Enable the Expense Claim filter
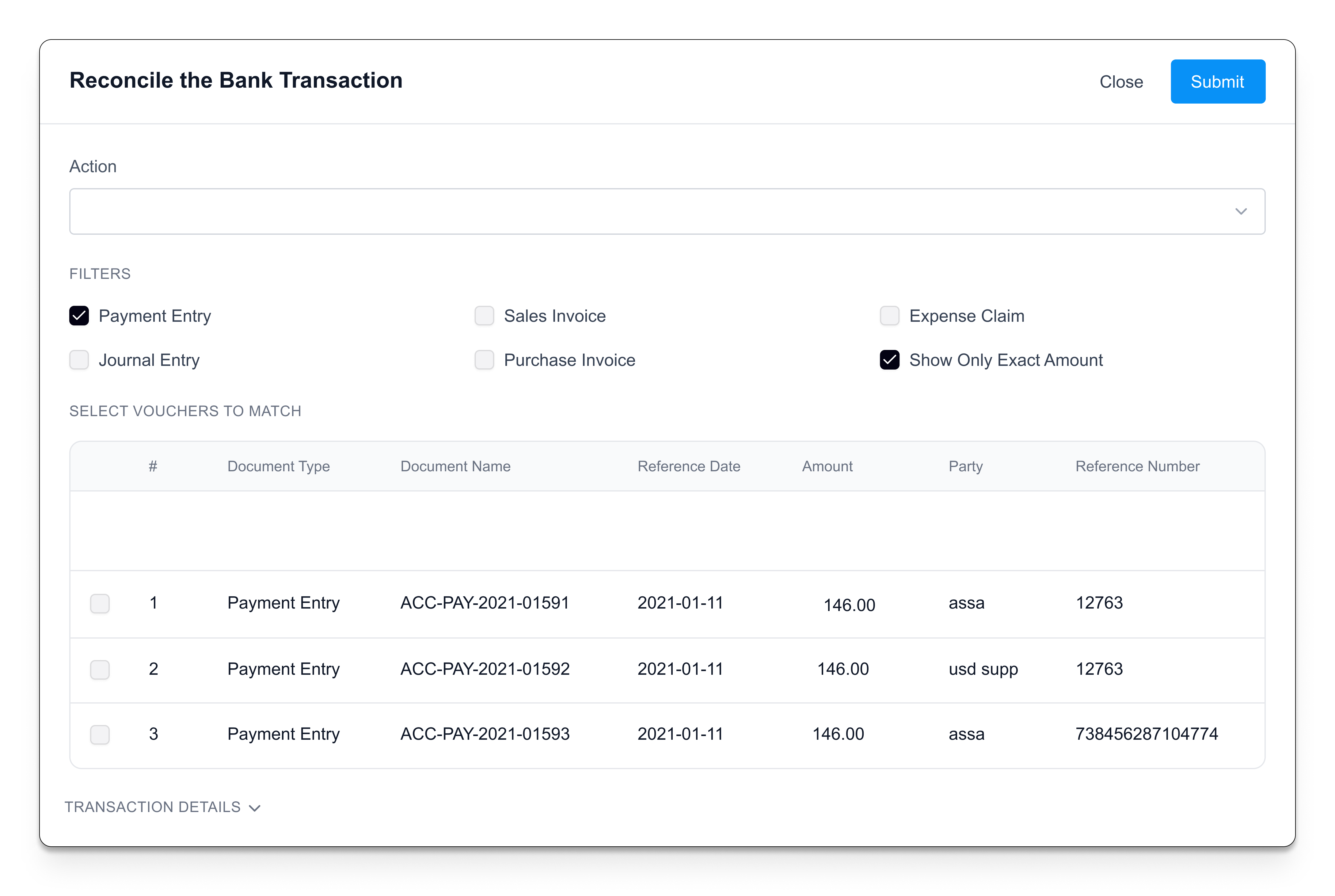Image resolution: width=1335 pixels, height=896 pixels. [889, 315]
